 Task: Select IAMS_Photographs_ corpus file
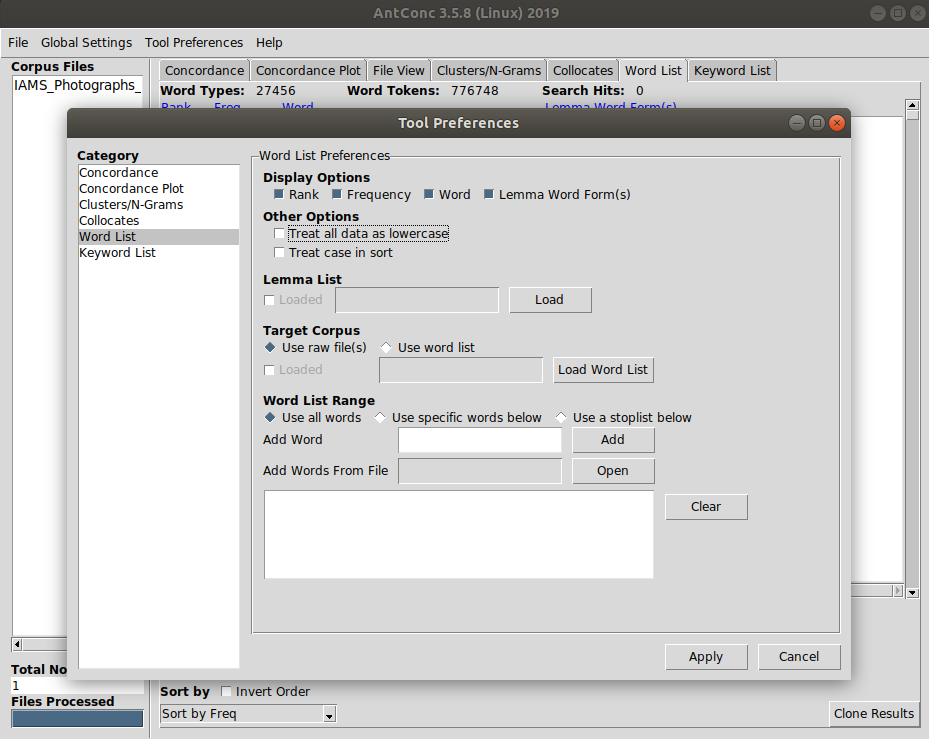point(78,85)
